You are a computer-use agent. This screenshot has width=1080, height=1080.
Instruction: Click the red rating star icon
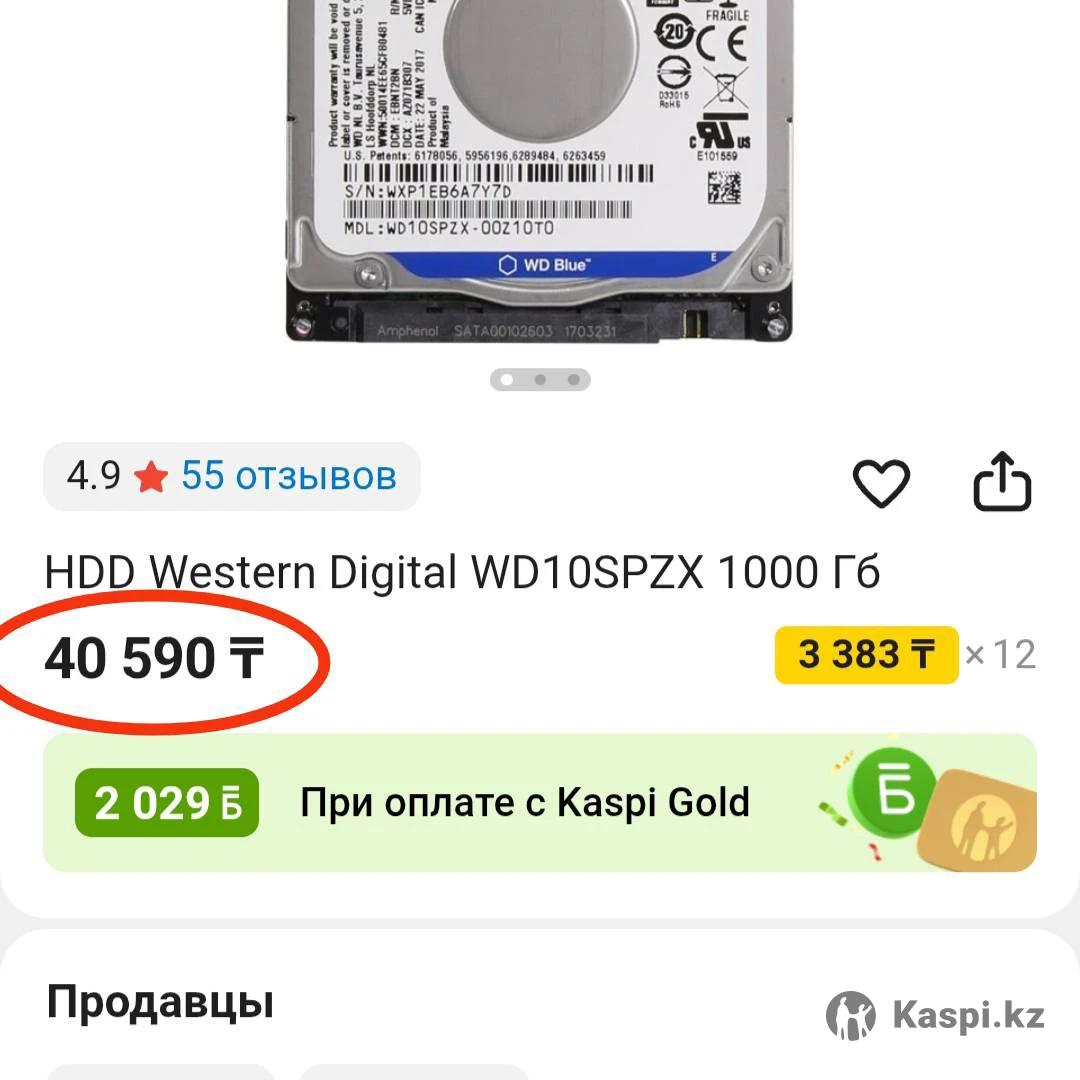coord(151,477)
